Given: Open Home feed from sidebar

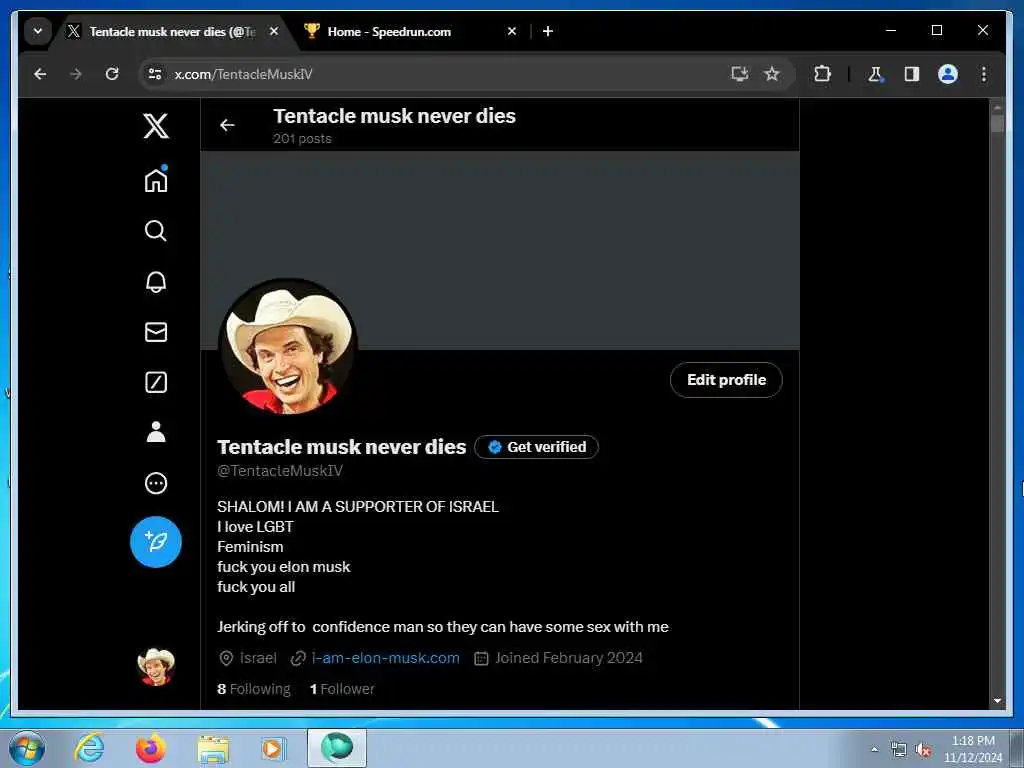Looking at the screenshot, I should click(x=156, y=180).
